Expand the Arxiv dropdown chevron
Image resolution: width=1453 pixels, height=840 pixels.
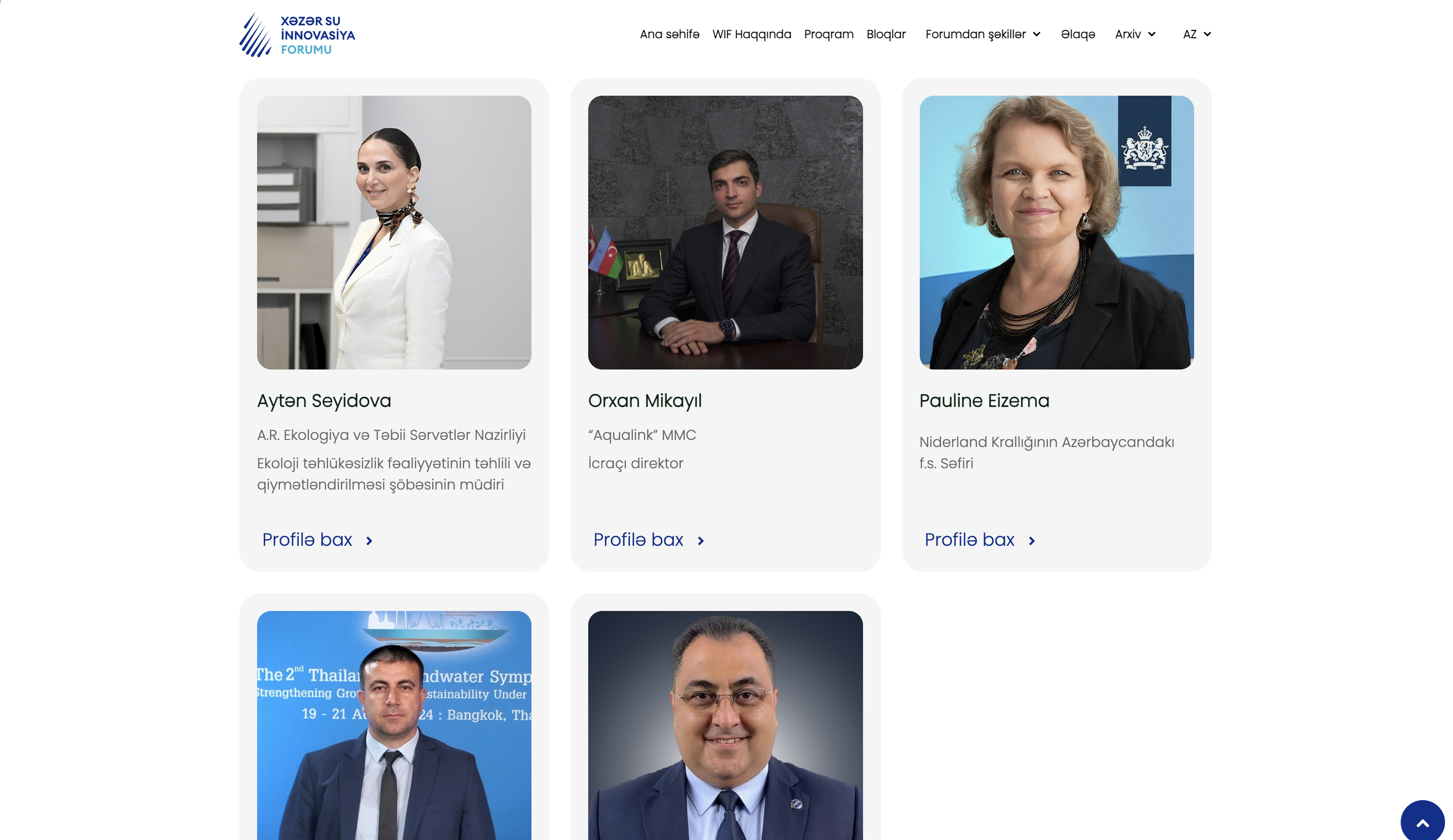[1152, 34]
